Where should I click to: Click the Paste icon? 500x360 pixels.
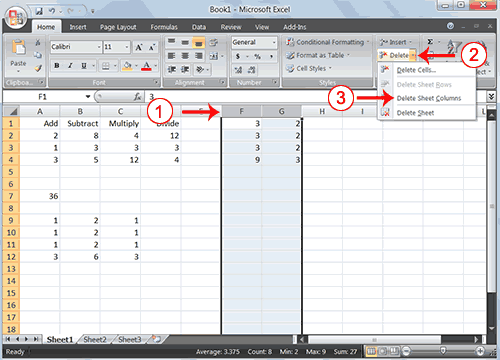(x=18, y=47)
